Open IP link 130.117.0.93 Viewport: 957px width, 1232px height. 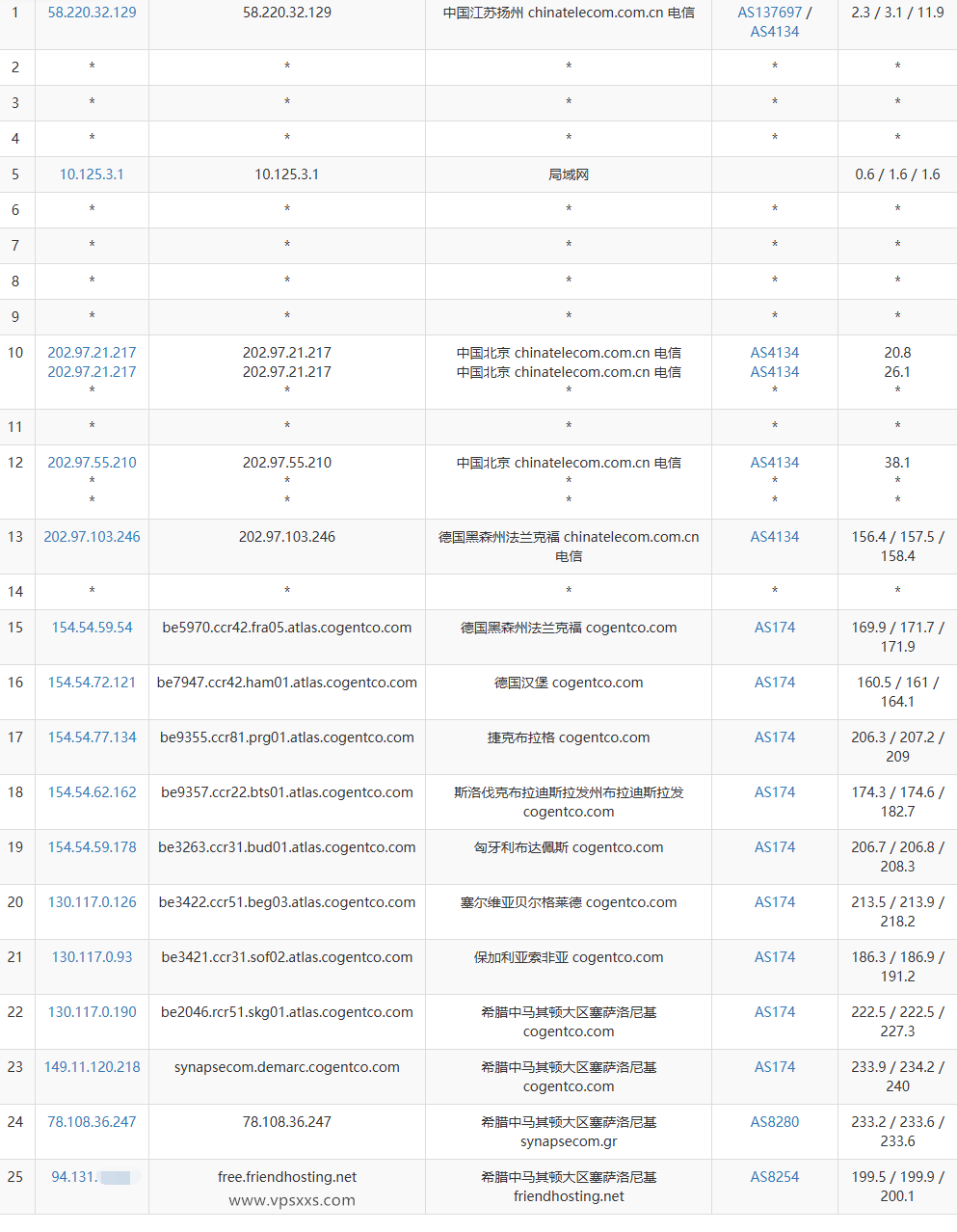click(92, 957)
